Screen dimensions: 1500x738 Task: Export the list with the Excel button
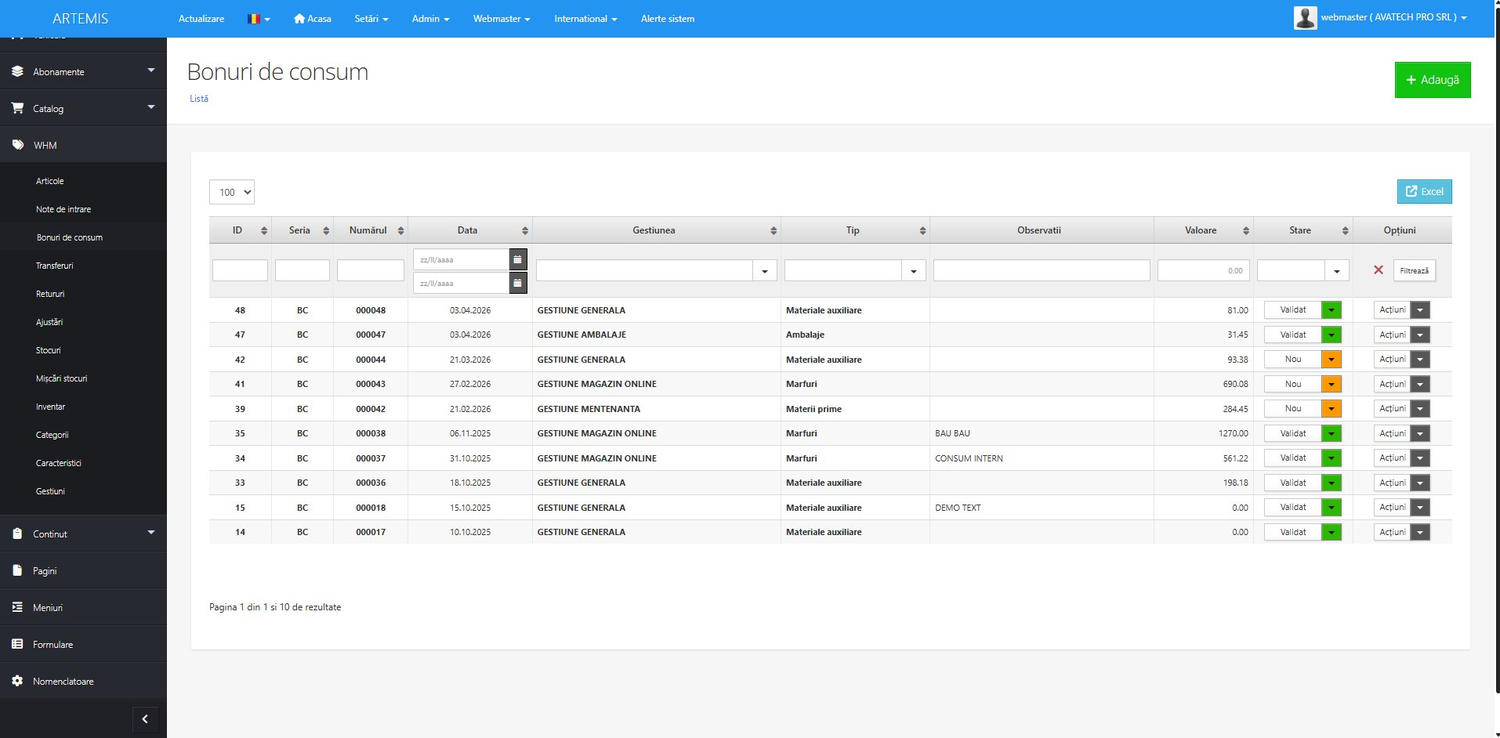pos(1424,191)
